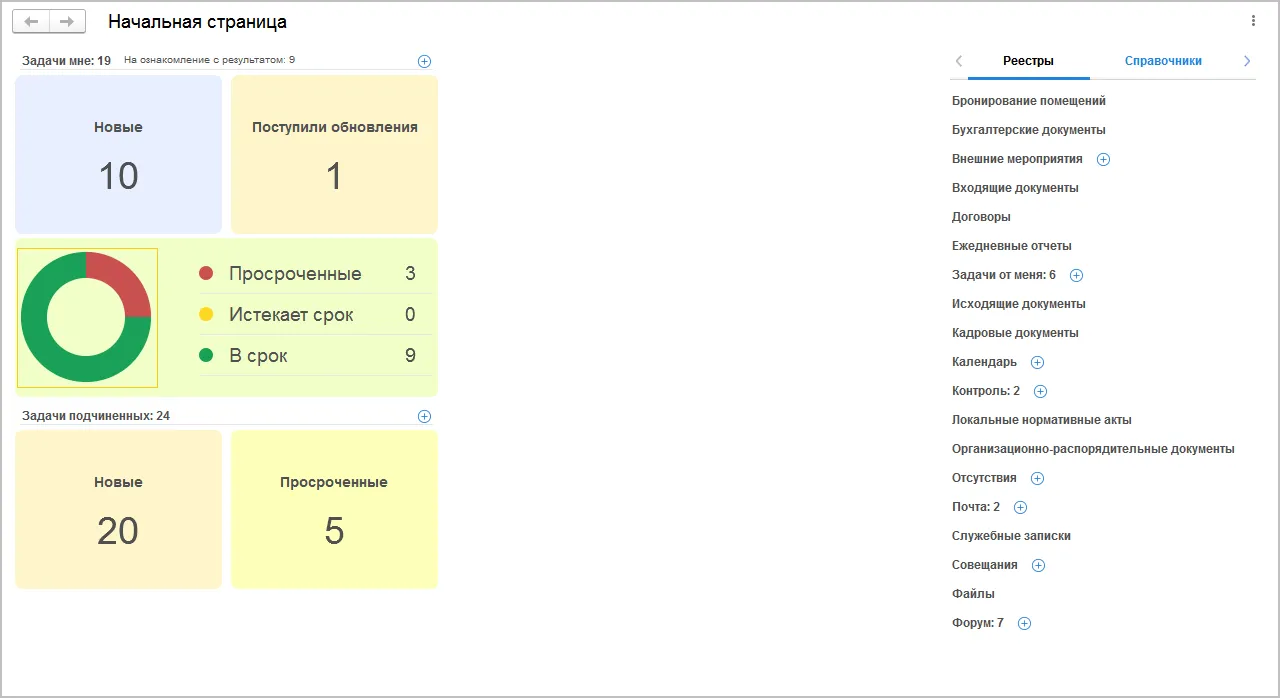Open Контроль: 2 link
This screenshot has width=1280, height=698.
tap(986, 391)
